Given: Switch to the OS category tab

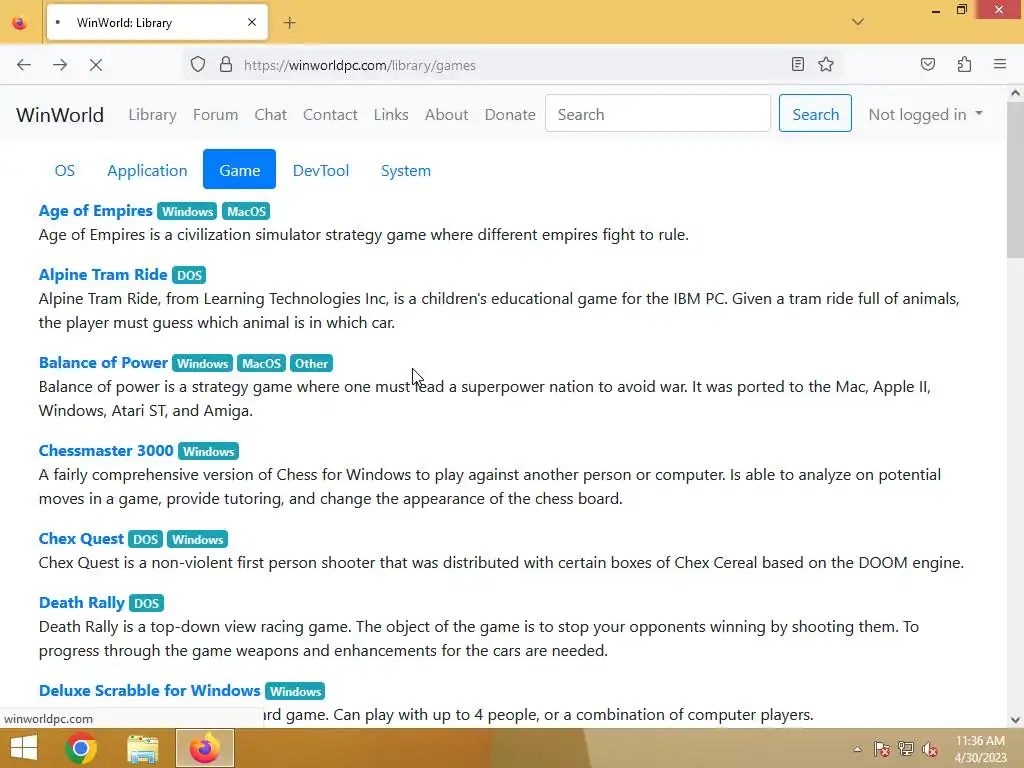Looking at the screenshot, I should click(65, 170).
